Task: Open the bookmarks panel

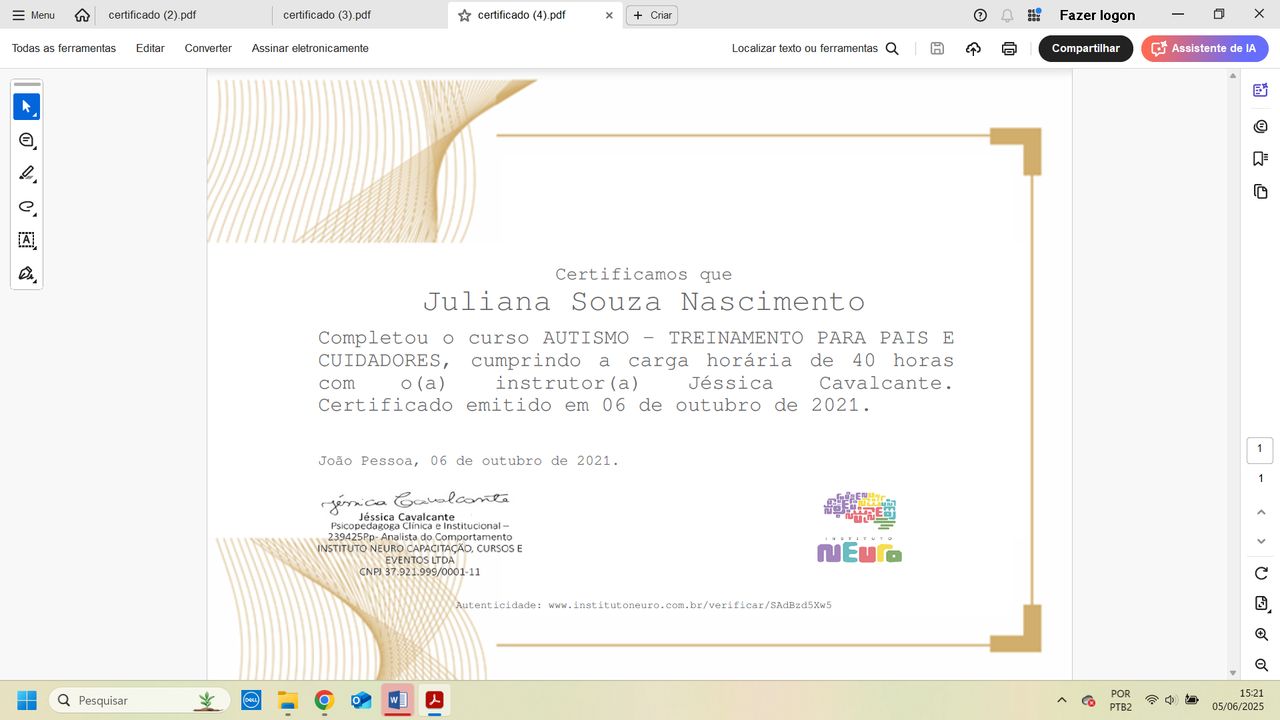Action: point(1260,159)
